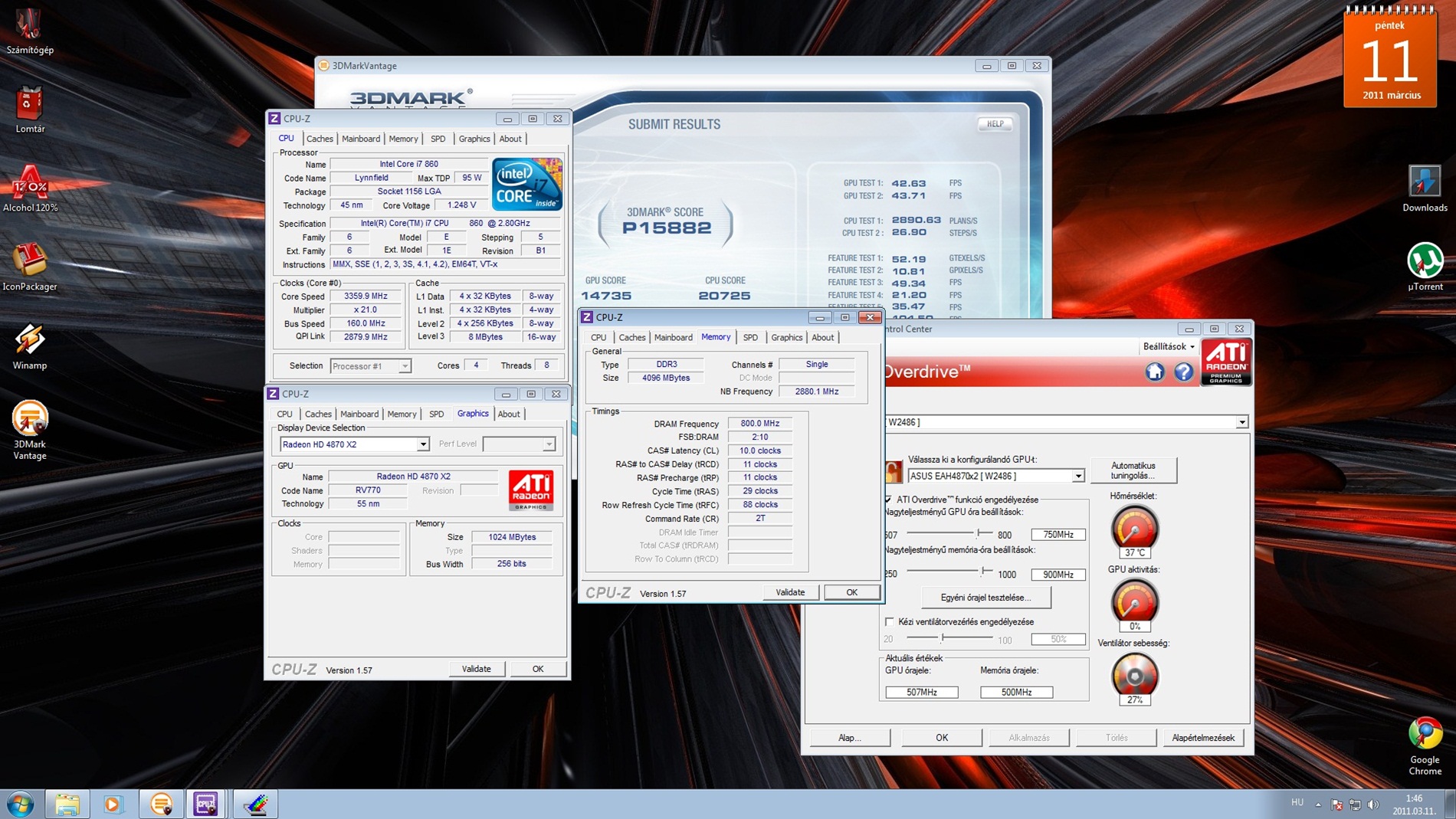Screen dimensions: 1456x819
Task: Open the Beállítások dropdown in Catalyst
Action: pos(1169,347)
